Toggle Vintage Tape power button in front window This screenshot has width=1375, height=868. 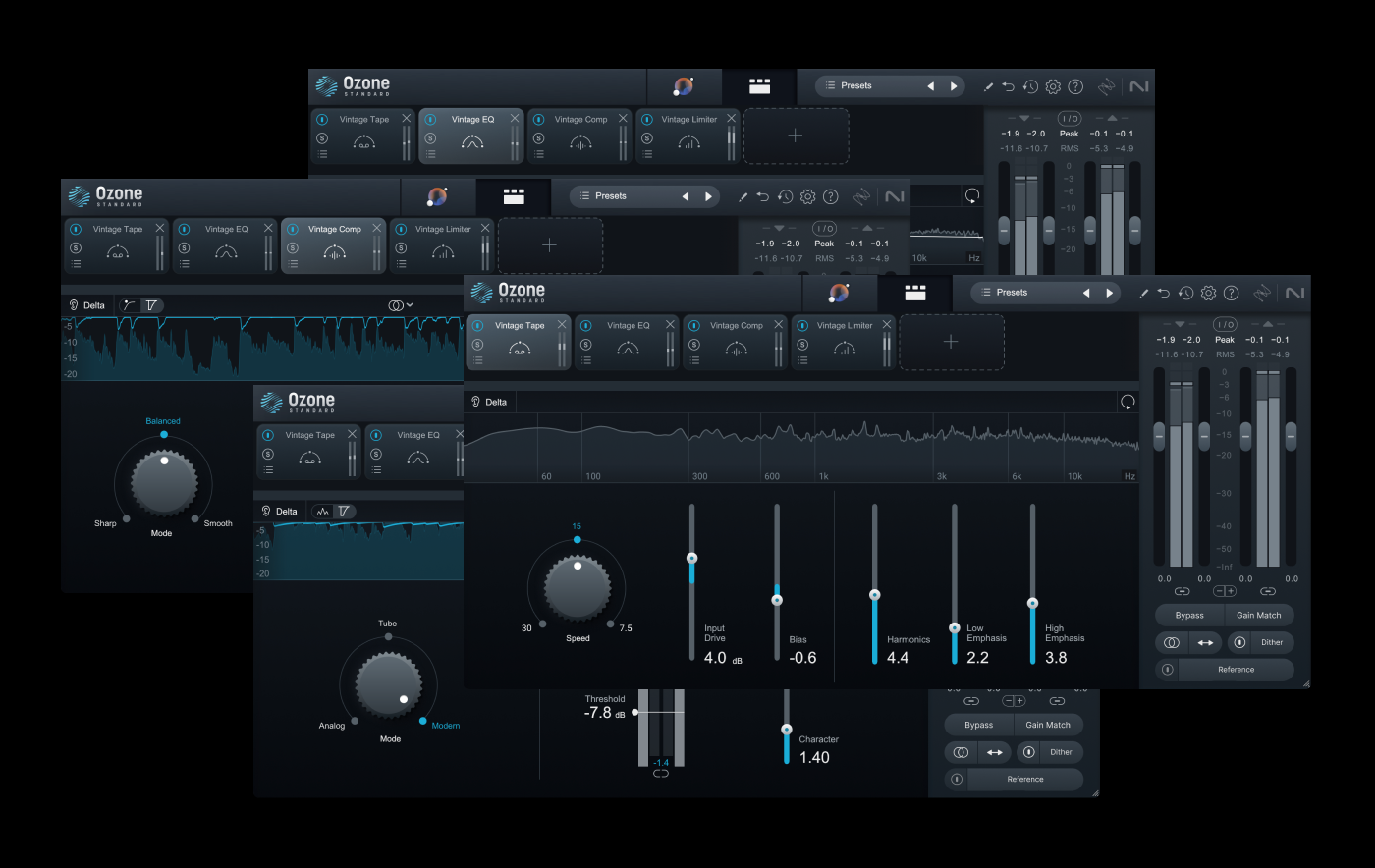pyautogui.click(x=477, y=325)
